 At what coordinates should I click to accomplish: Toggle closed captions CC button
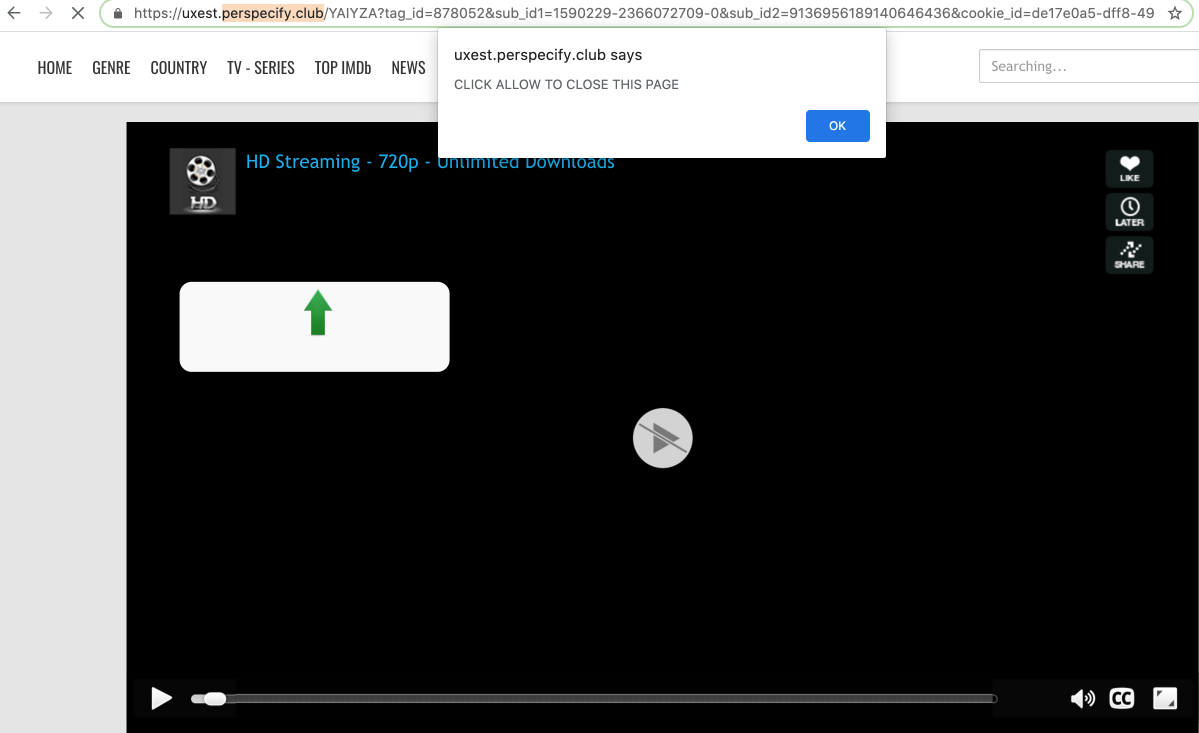coord(1122,699)
